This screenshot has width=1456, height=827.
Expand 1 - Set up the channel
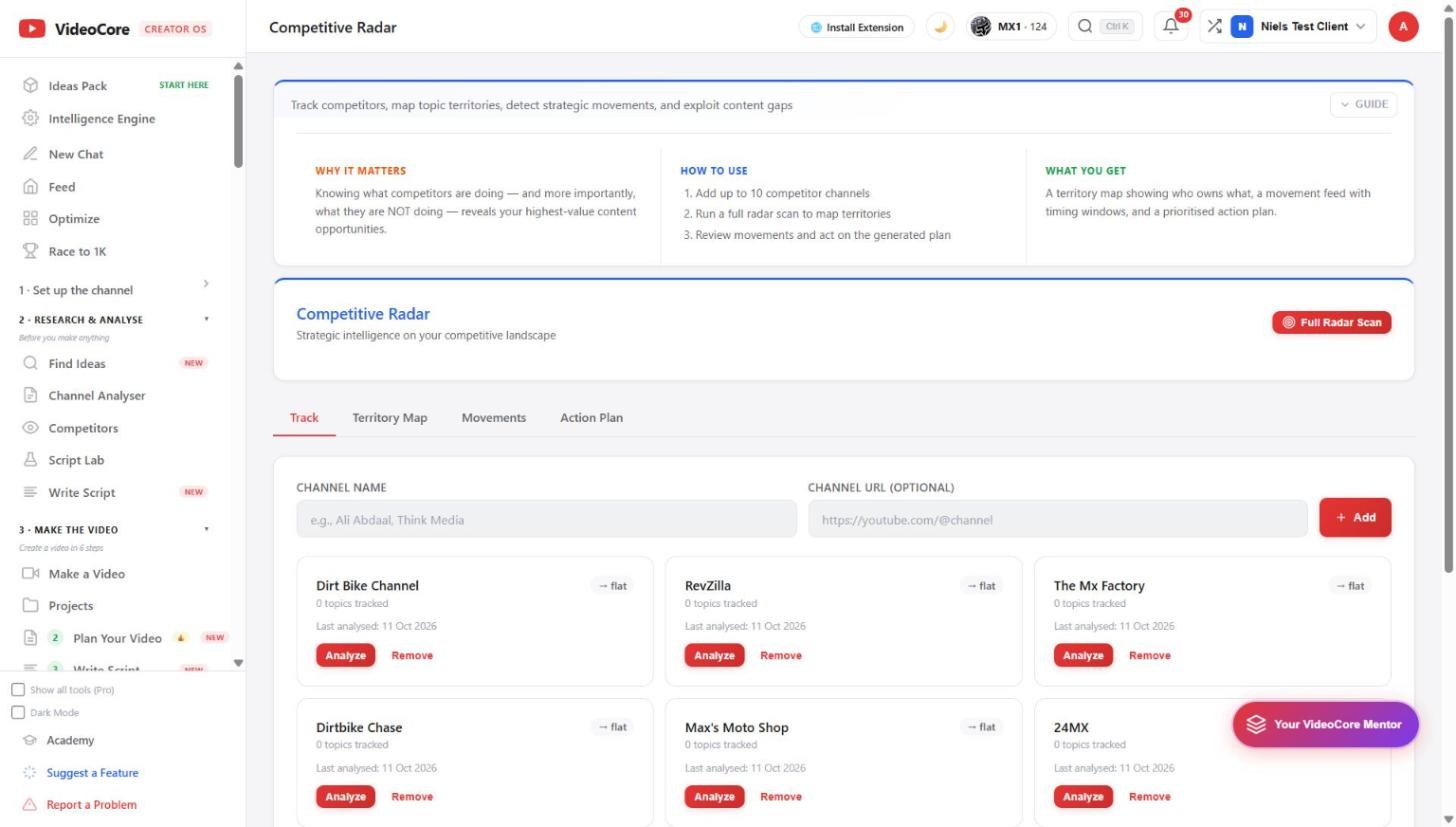pyautogui.click(x=114, y=290)
